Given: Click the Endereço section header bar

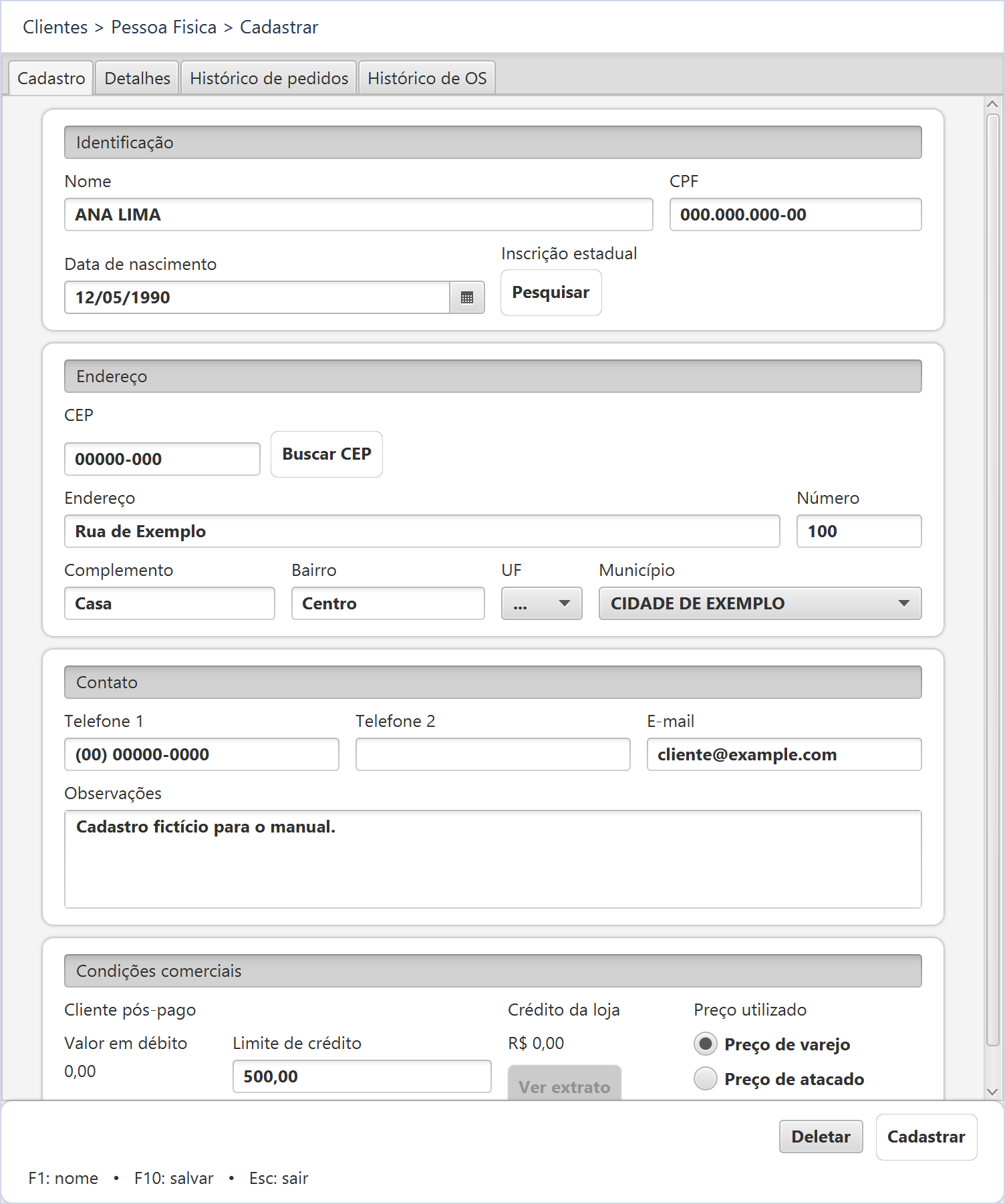Looking at the screenshot, I should (493, 376).
